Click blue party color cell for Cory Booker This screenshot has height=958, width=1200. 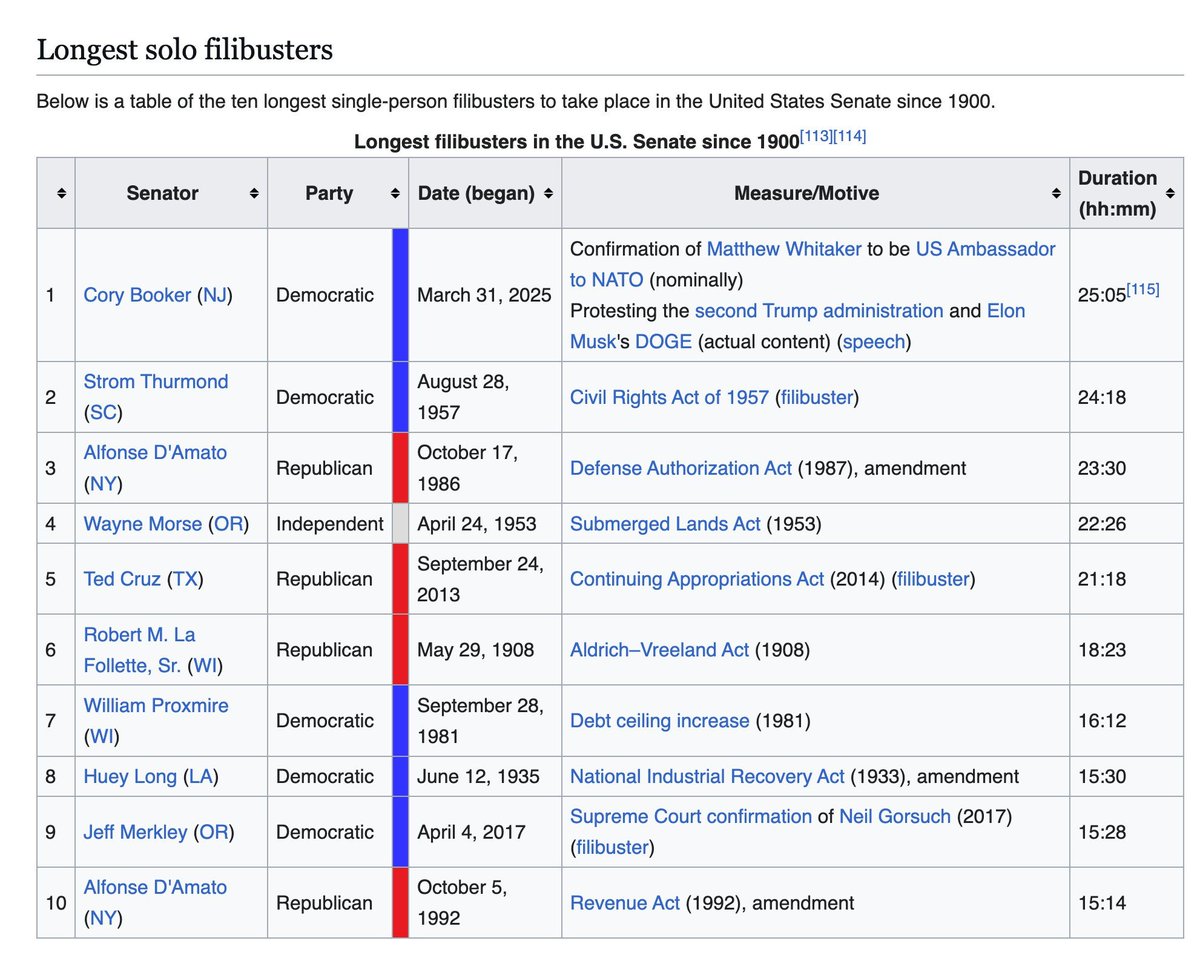tap(400, 295)
